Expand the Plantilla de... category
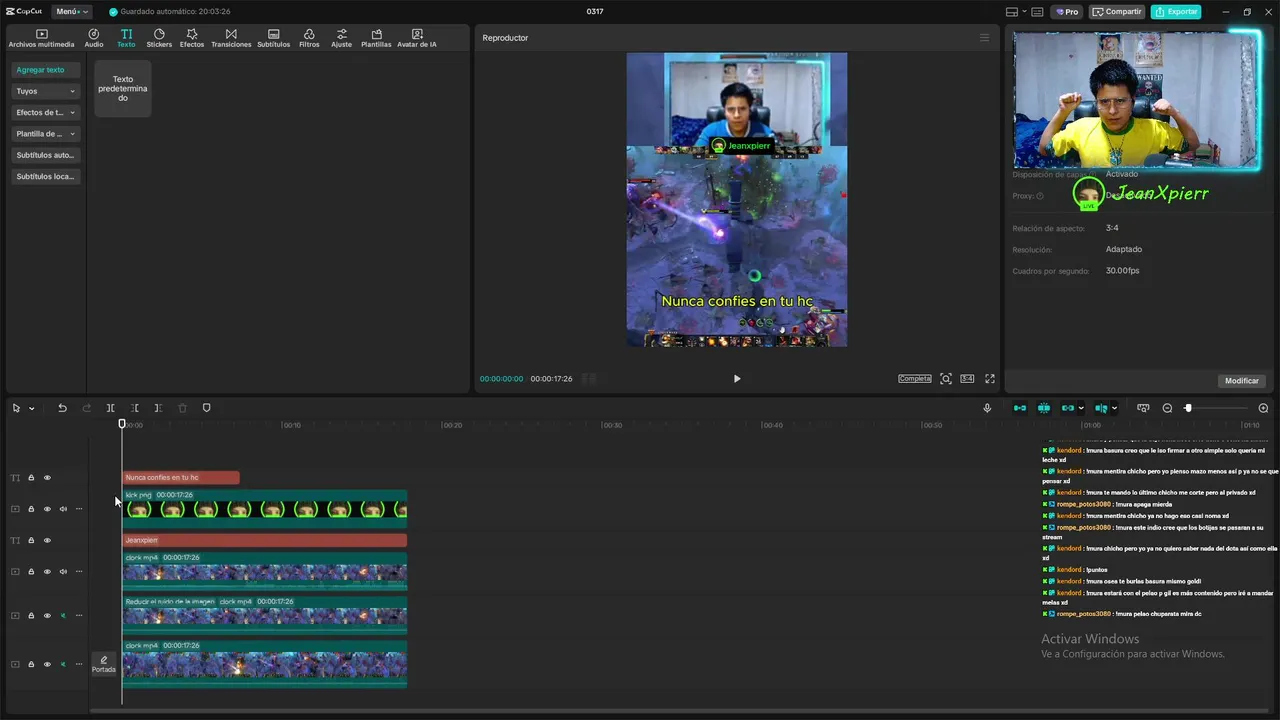 coord(46,134)
